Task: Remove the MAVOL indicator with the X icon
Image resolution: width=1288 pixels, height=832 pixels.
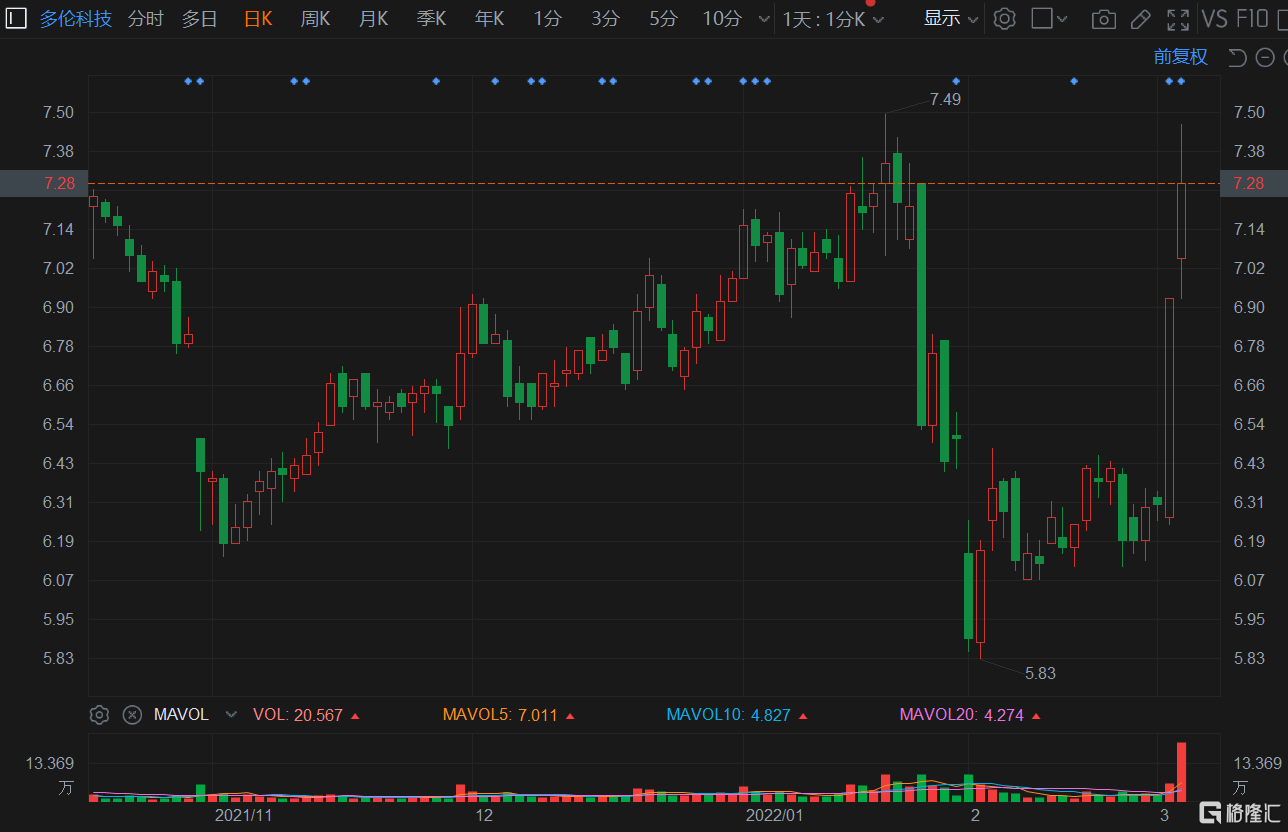Action: tap(132, 715)
